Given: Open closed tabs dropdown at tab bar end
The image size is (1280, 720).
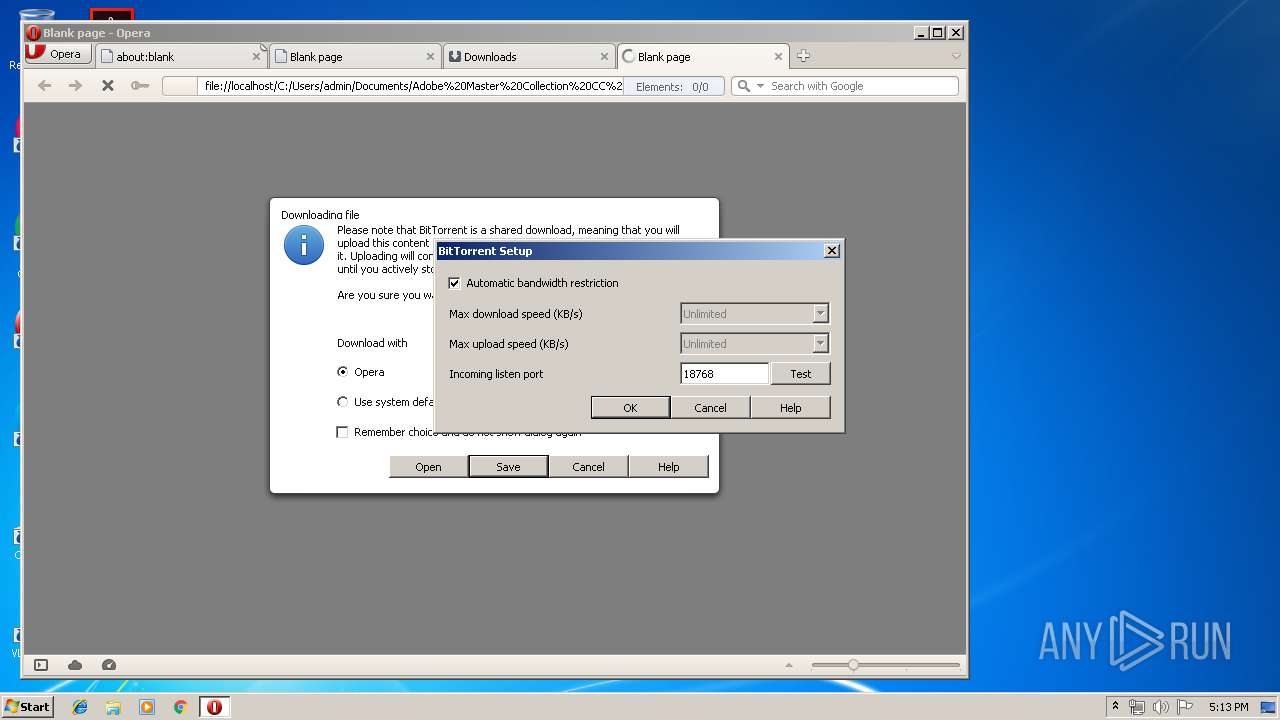Looking at the screenshot, I should pos(956,56).
